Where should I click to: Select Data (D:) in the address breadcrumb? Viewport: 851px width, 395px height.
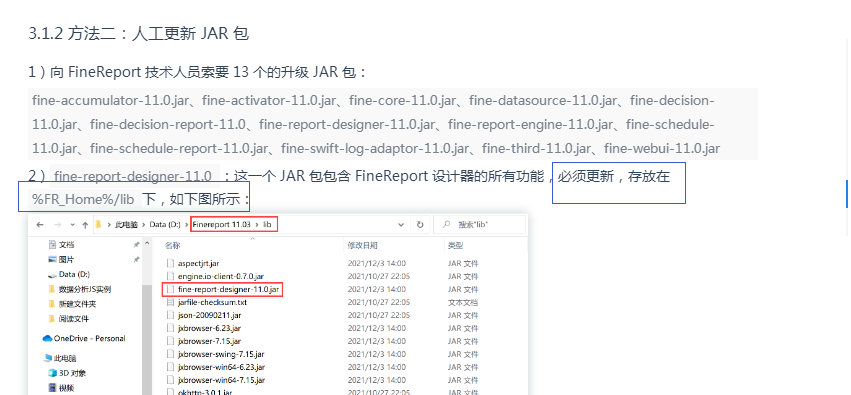(x=165, y=224)
